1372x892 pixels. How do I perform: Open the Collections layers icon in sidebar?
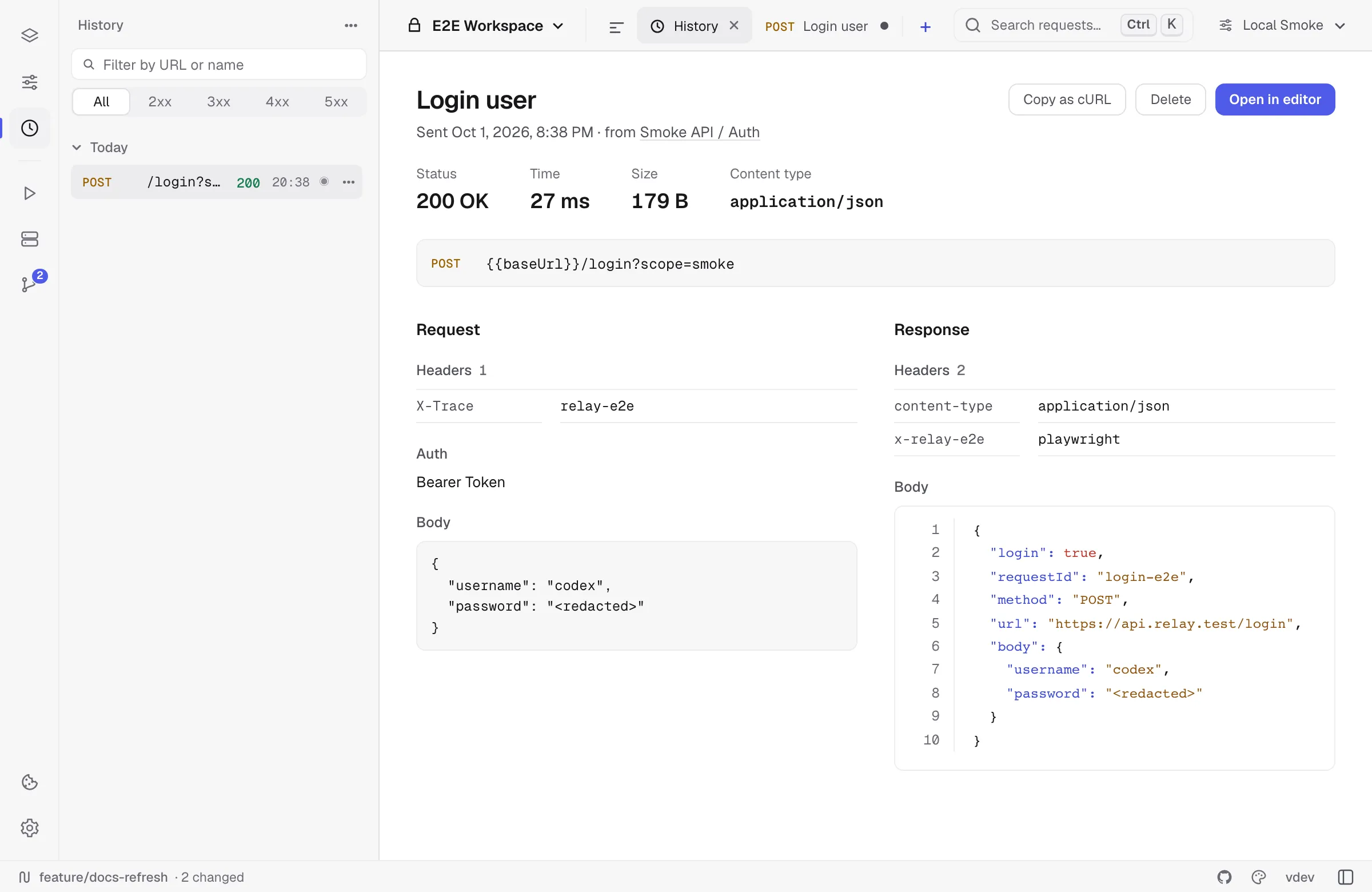pos(29,36)
